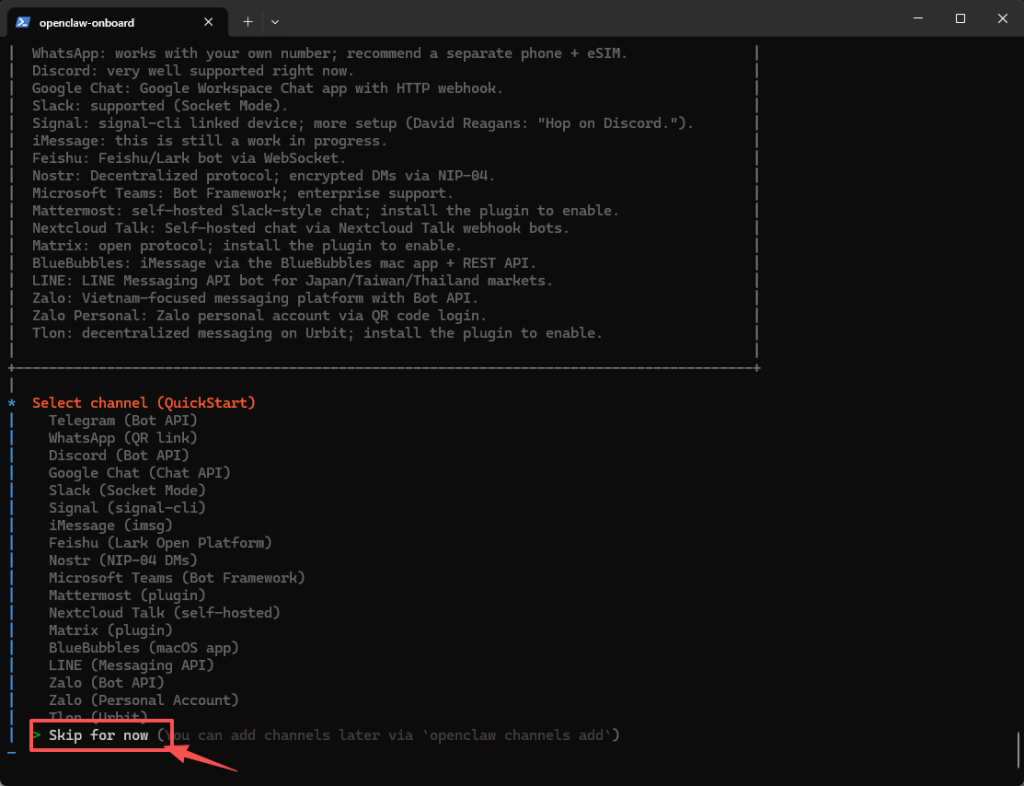Choose Signal (signal-cli) channel option
This screenshot has width=1024, height=786.
127,508
